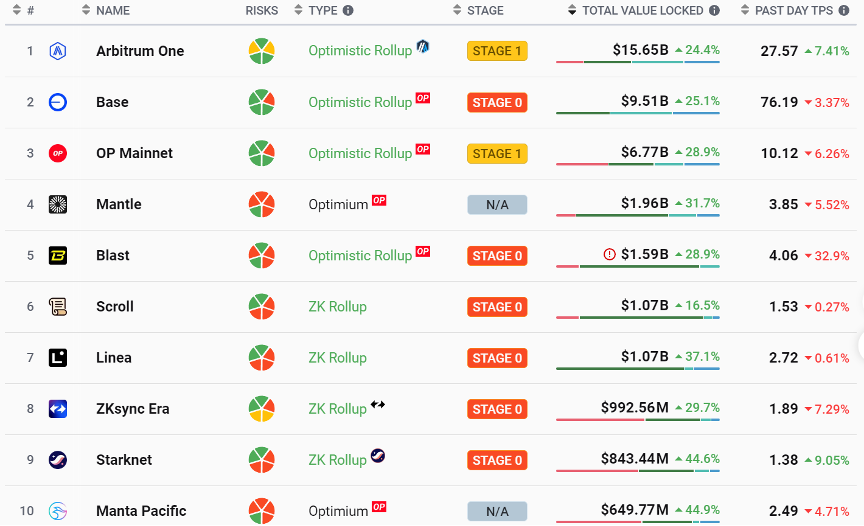This screenshot has width=864, height=526.
Task: Sort the table by Name column
Action: tap(112, 10)
